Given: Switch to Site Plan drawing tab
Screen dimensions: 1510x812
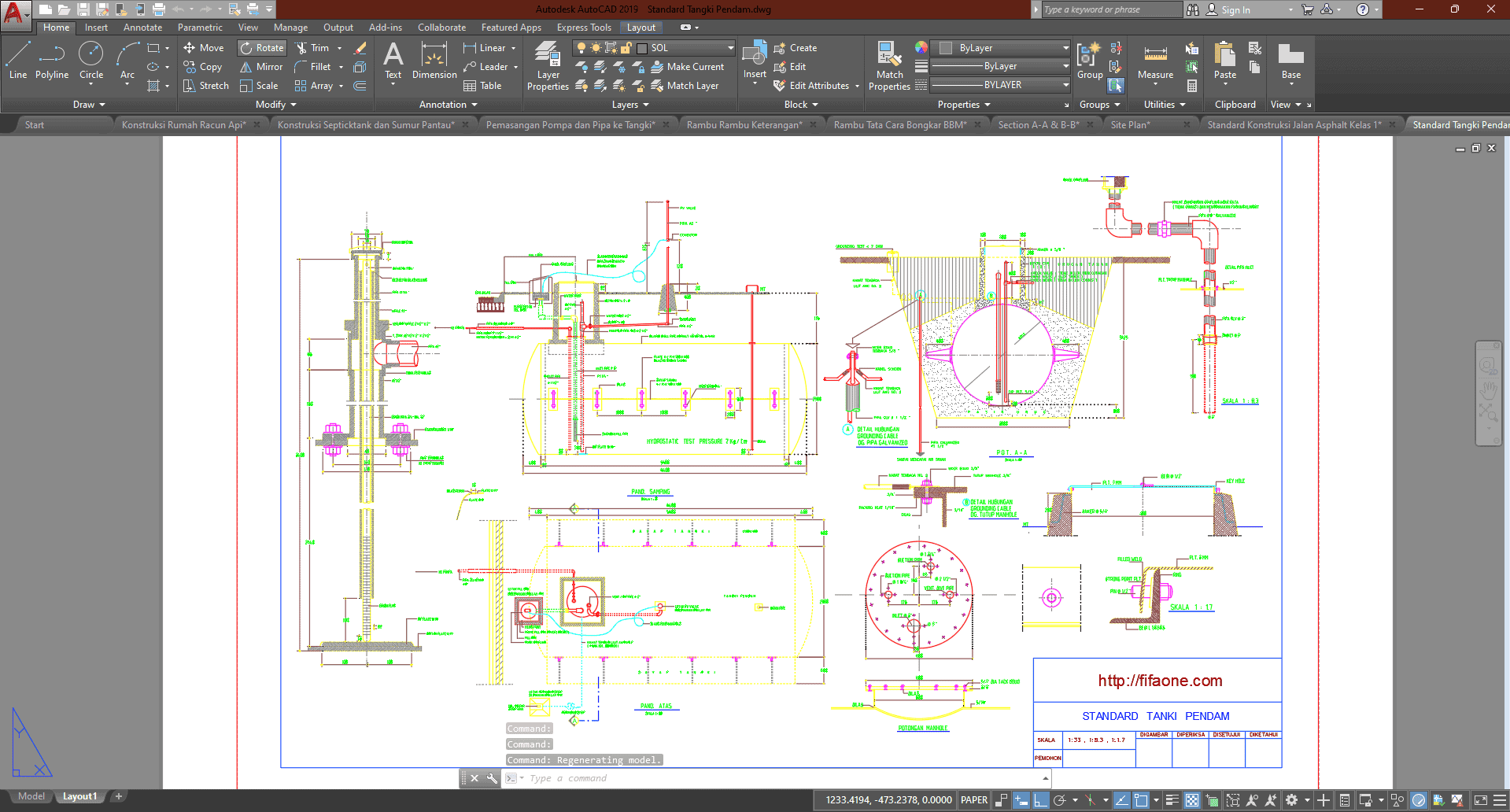Looking at the screenshot, I should pos(1130,124).
